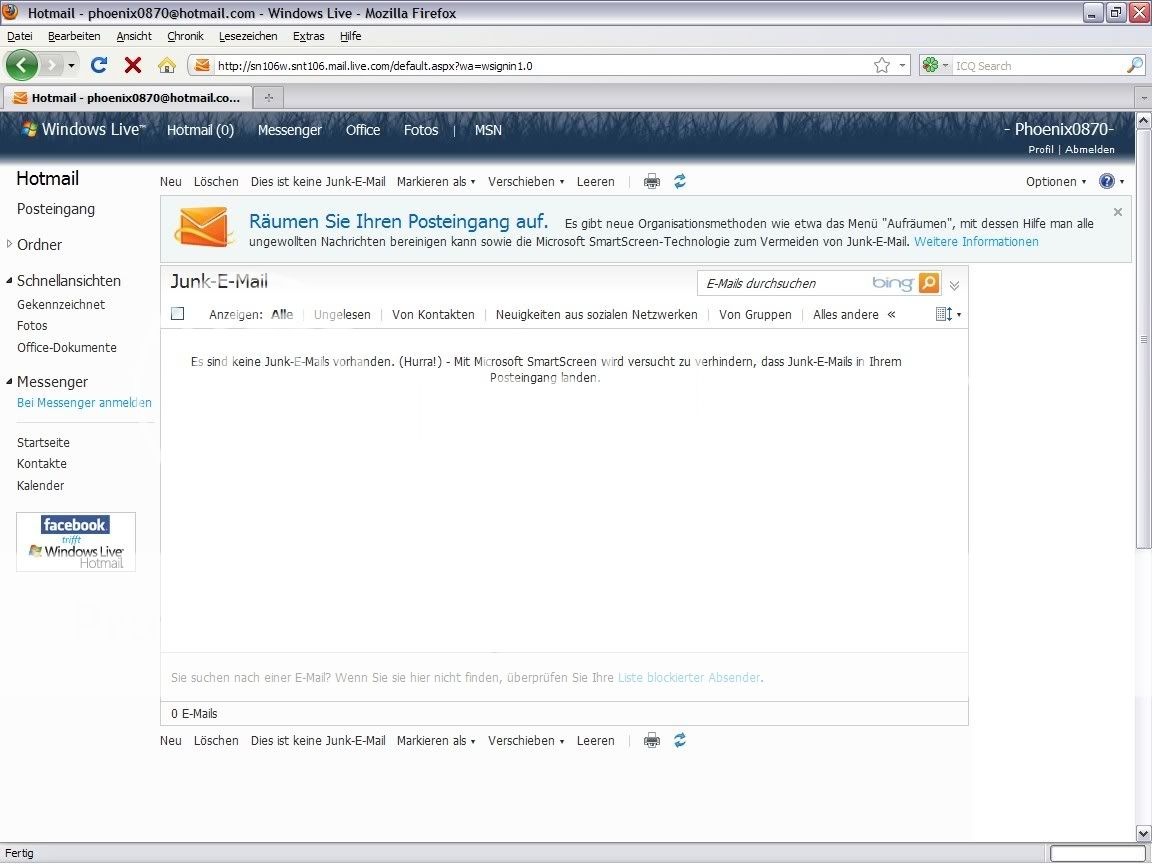
Task: Click the bookmark star in address bar
Action: click(x=881, y=65)
